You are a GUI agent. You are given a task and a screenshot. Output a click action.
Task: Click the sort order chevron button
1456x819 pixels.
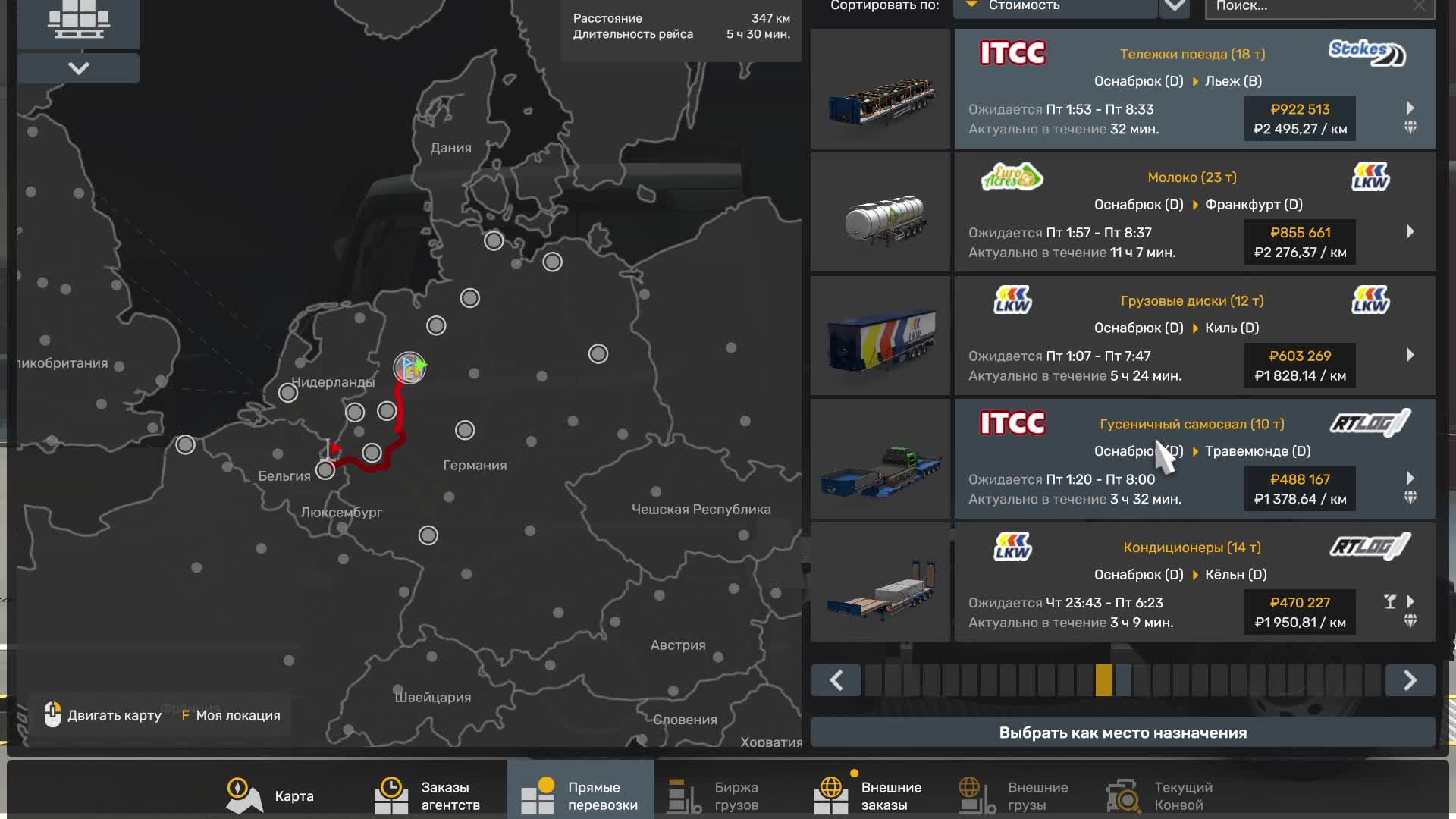click(1175, 6)
